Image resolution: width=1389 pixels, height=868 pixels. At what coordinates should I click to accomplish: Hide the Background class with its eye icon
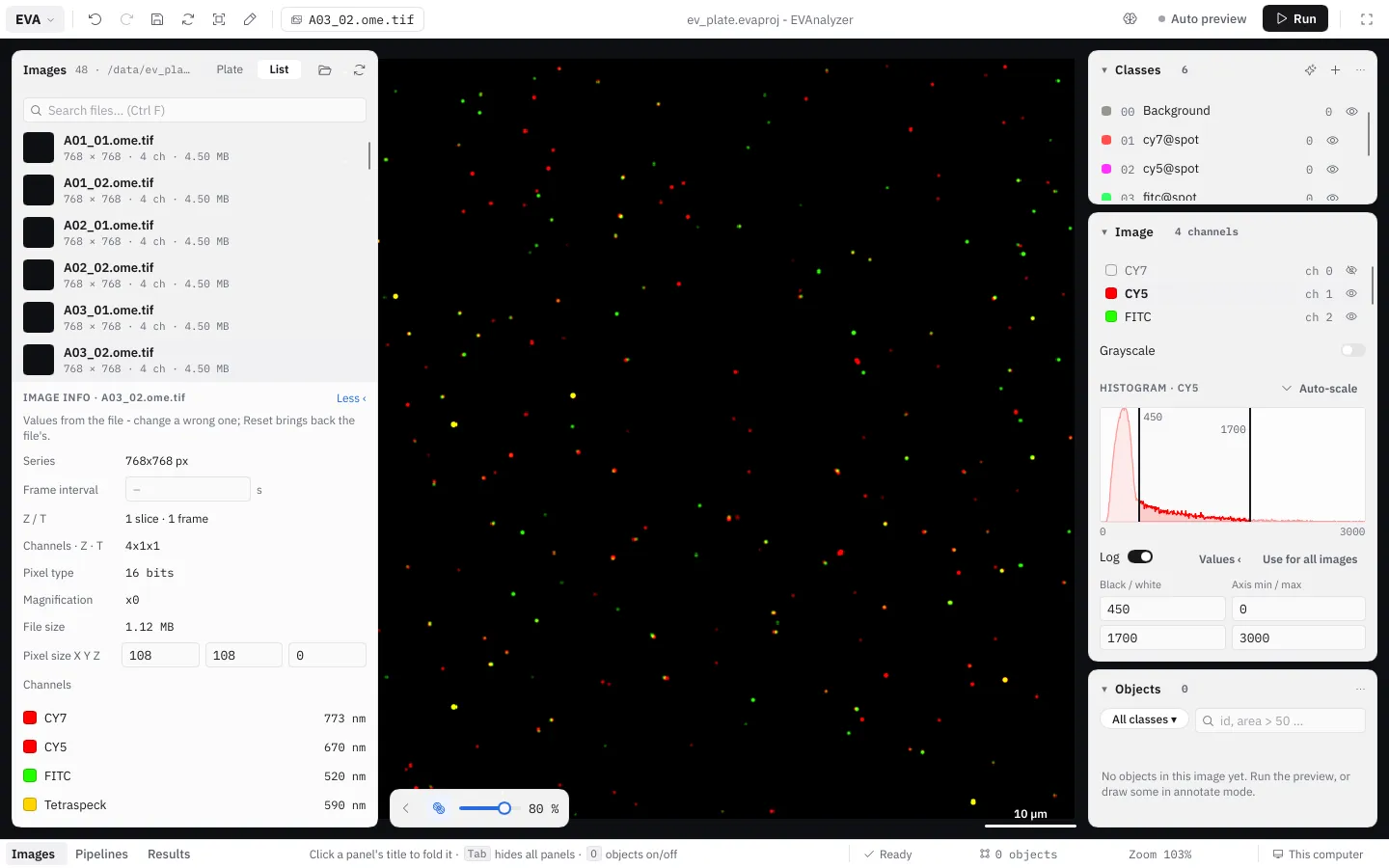coord(1351,112)
